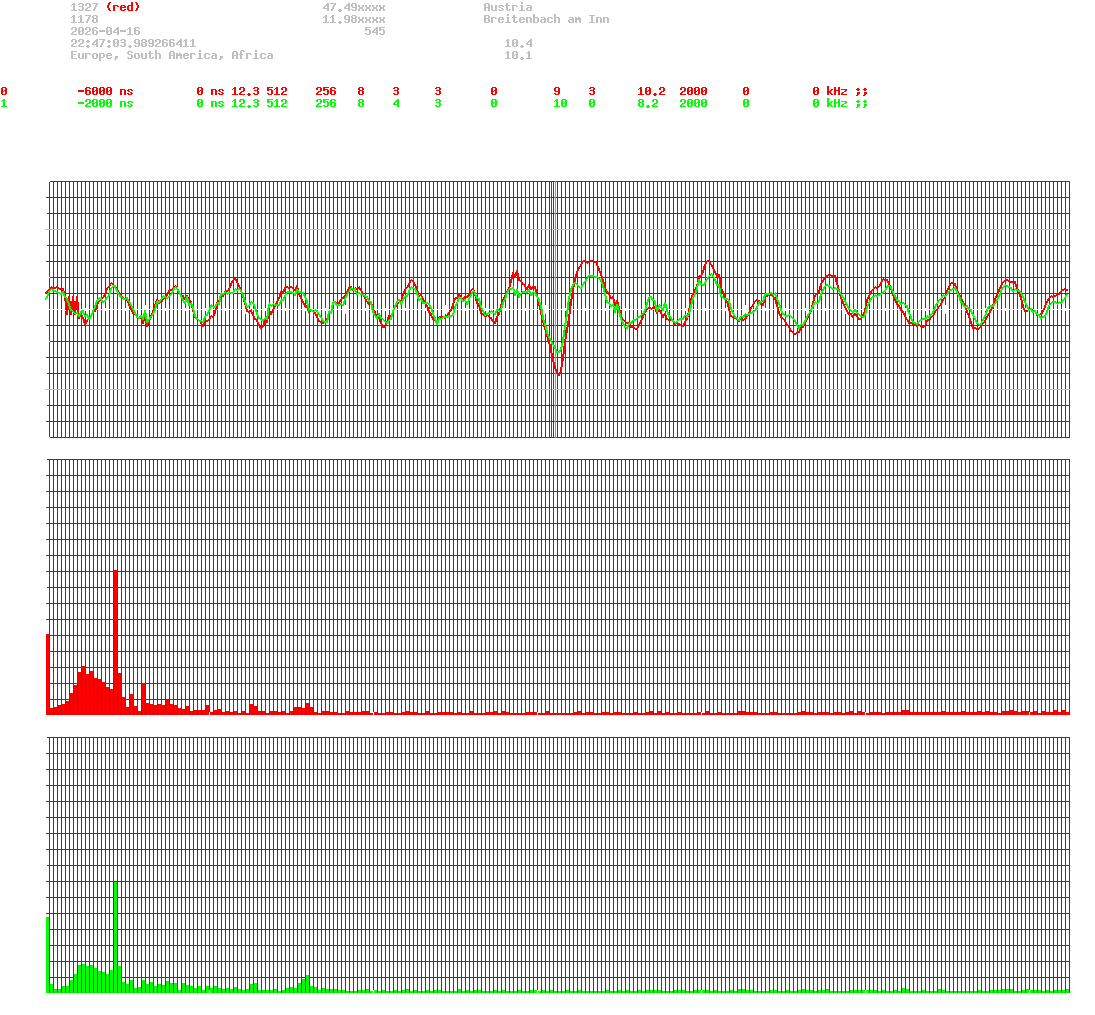
Task: Click the Amp. value 12.3 for channel 1
Action: point(241,103)
